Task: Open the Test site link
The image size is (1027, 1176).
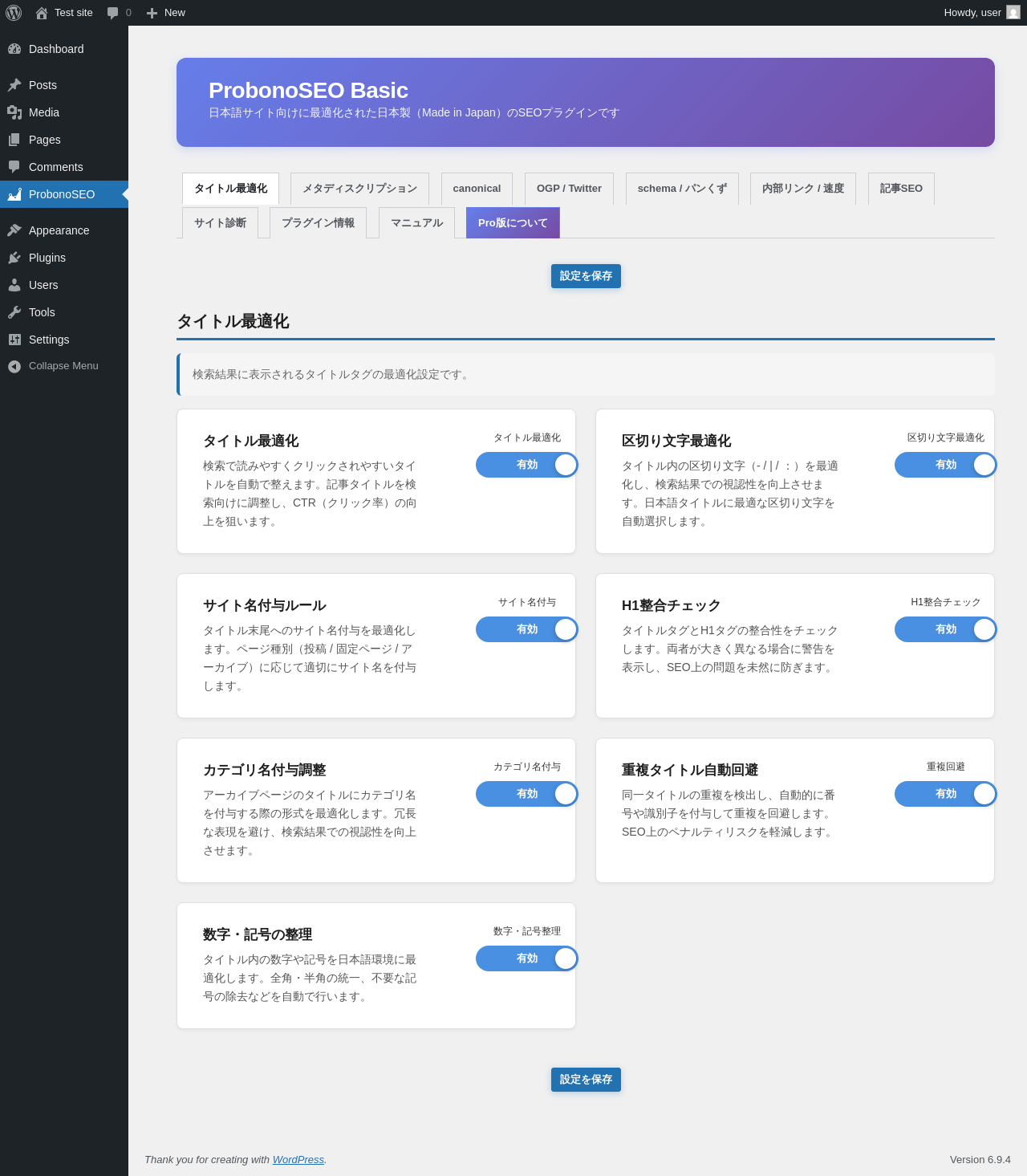Action: tap(64, 13)
